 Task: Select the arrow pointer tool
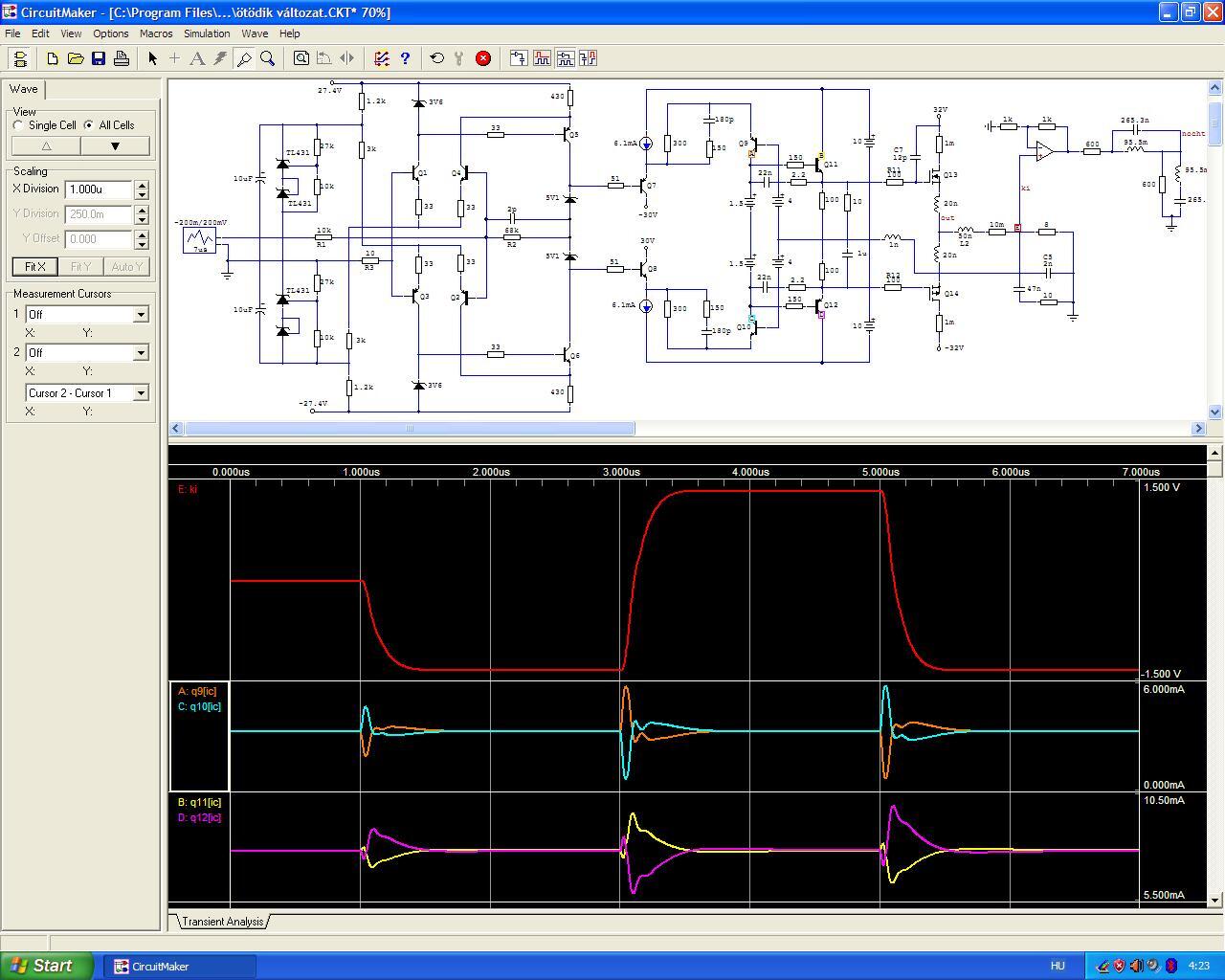(152, 58)
